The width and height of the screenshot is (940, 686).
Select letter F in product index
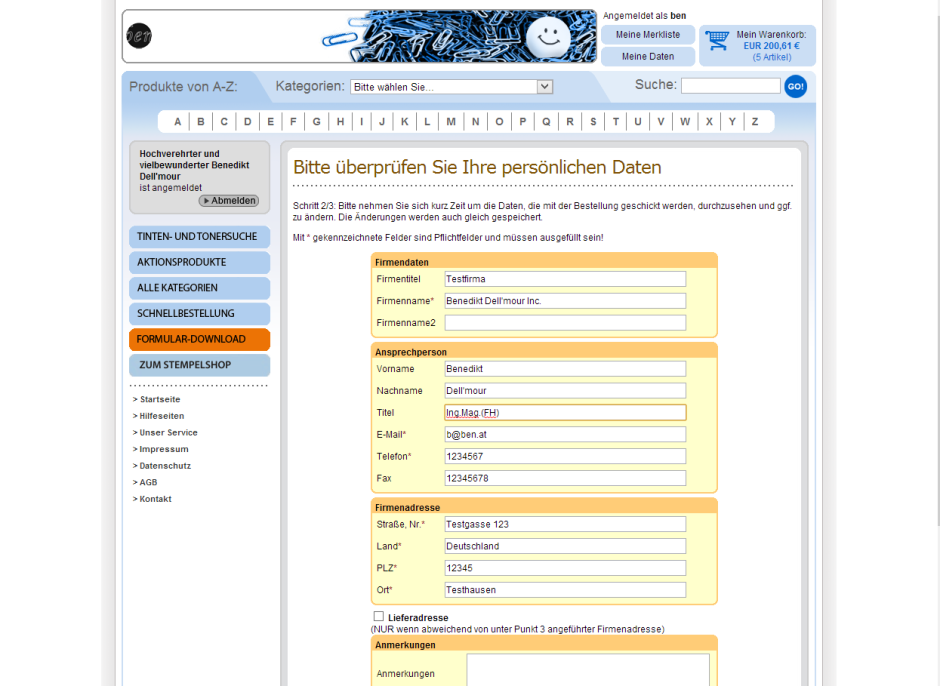click(x=293, y=122)
